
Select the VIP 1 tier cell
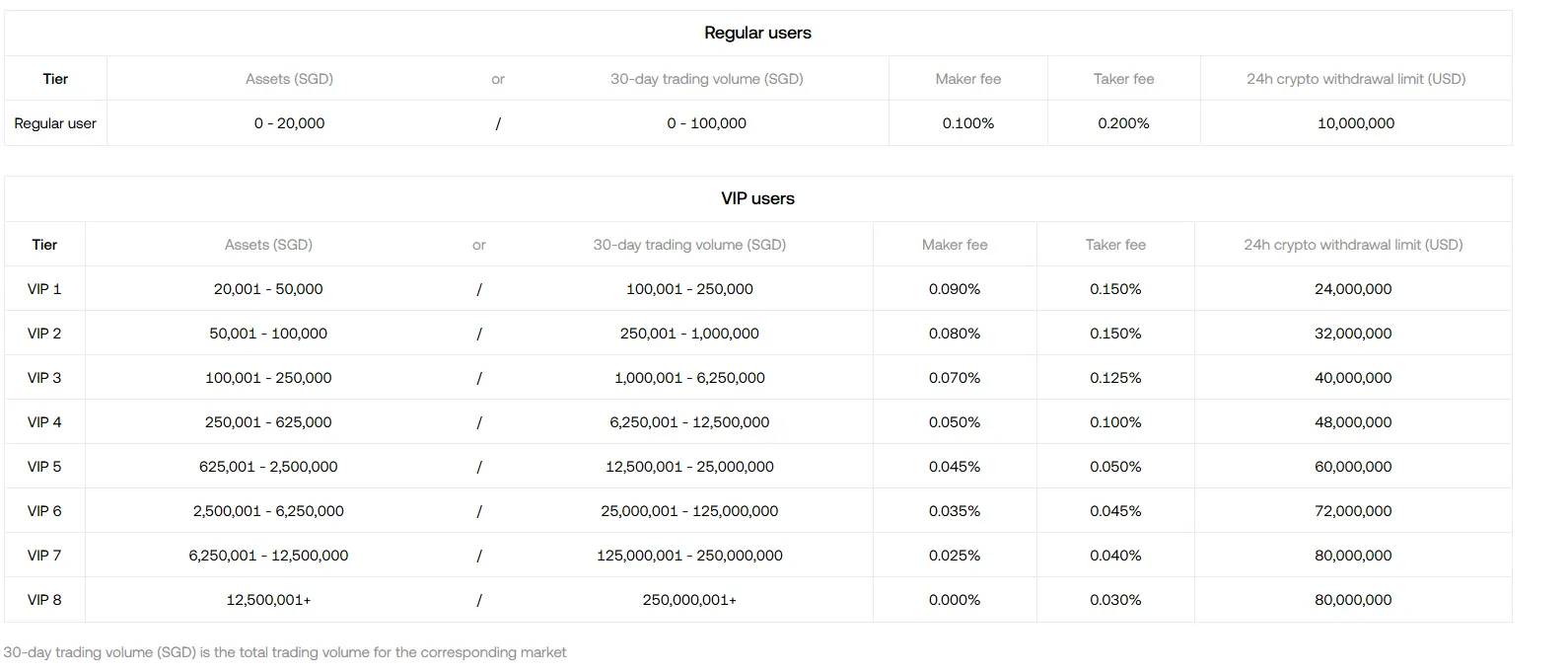[44, 289]
